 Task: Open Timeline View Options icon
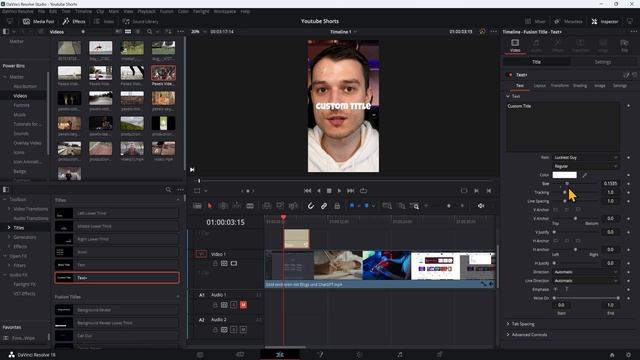[197, 206]
